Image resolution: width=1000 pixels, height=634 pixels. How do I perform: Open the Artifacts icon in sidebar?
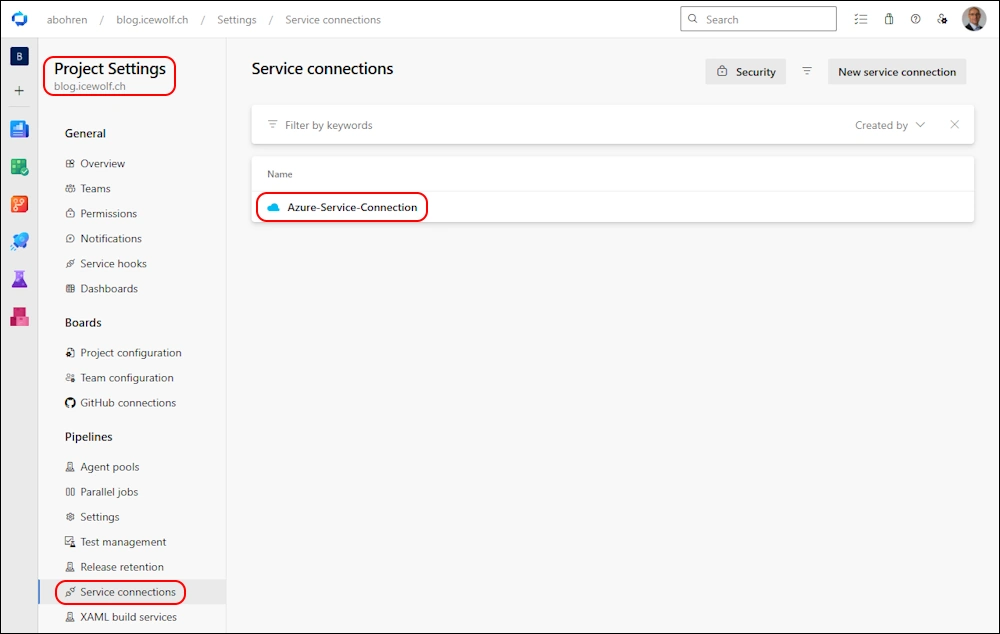tap(19, 316)
